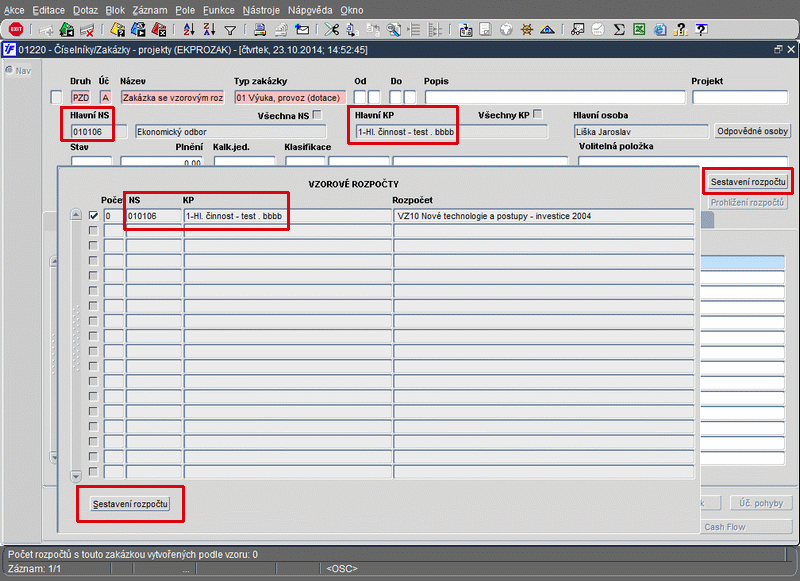Click the 'Ekonomický odbor' field
The height and width of the screenshot is (581, 800).
click(x=231, y=132)
